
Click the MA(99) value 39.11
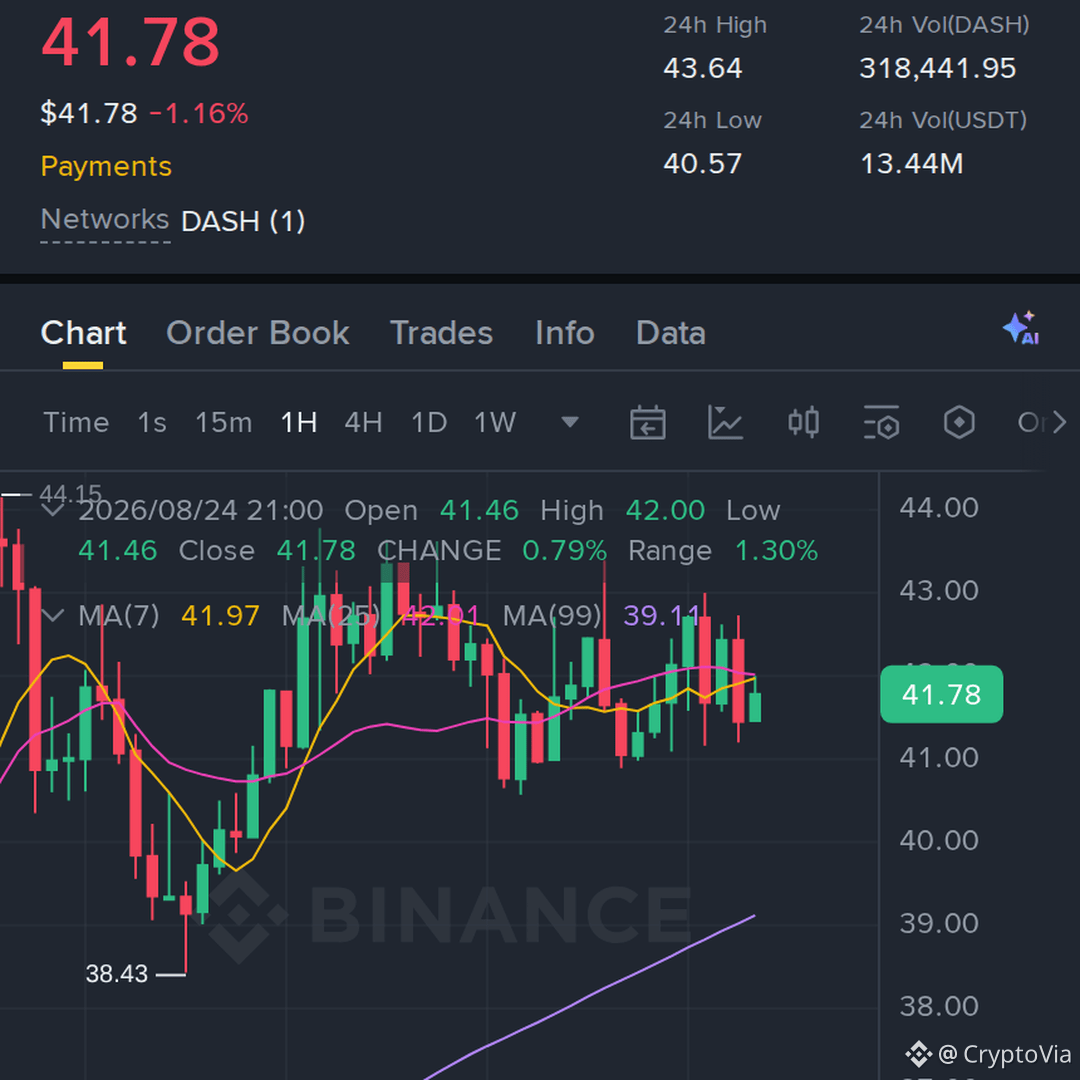tap(662, 616)
